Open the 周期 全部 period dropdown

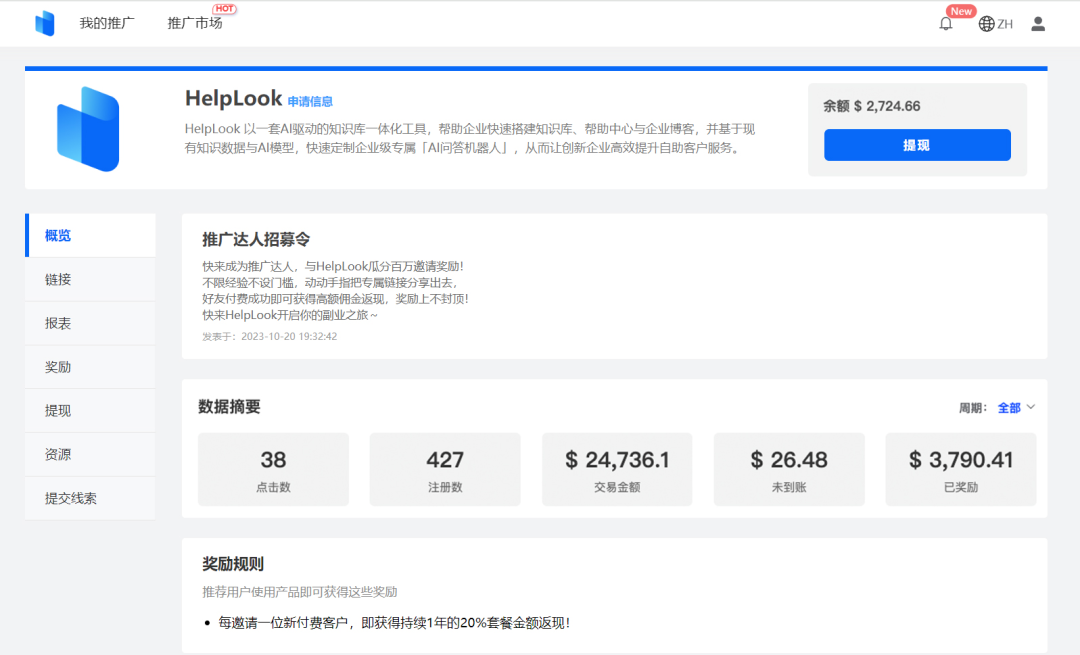[1016, 408]
